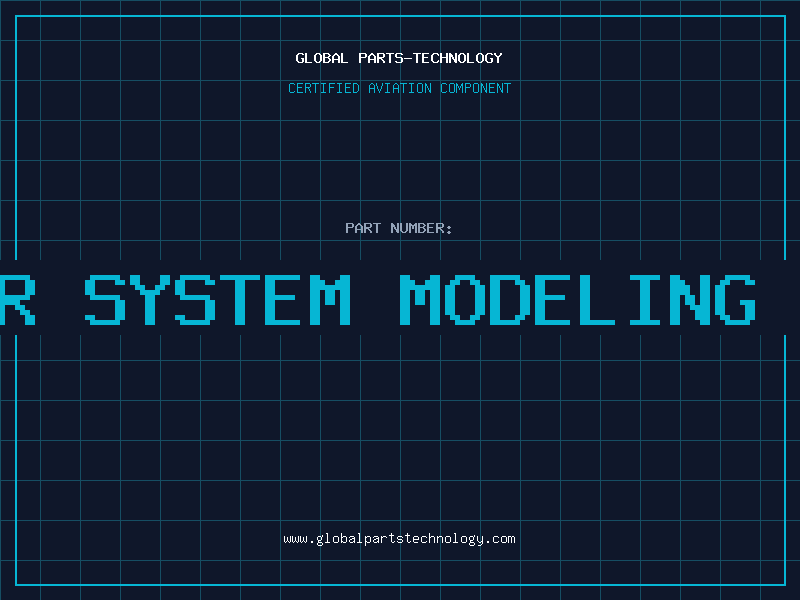Click the PART NUMBER: label
Screen dimensions: 800x600
tap(399, 228)
